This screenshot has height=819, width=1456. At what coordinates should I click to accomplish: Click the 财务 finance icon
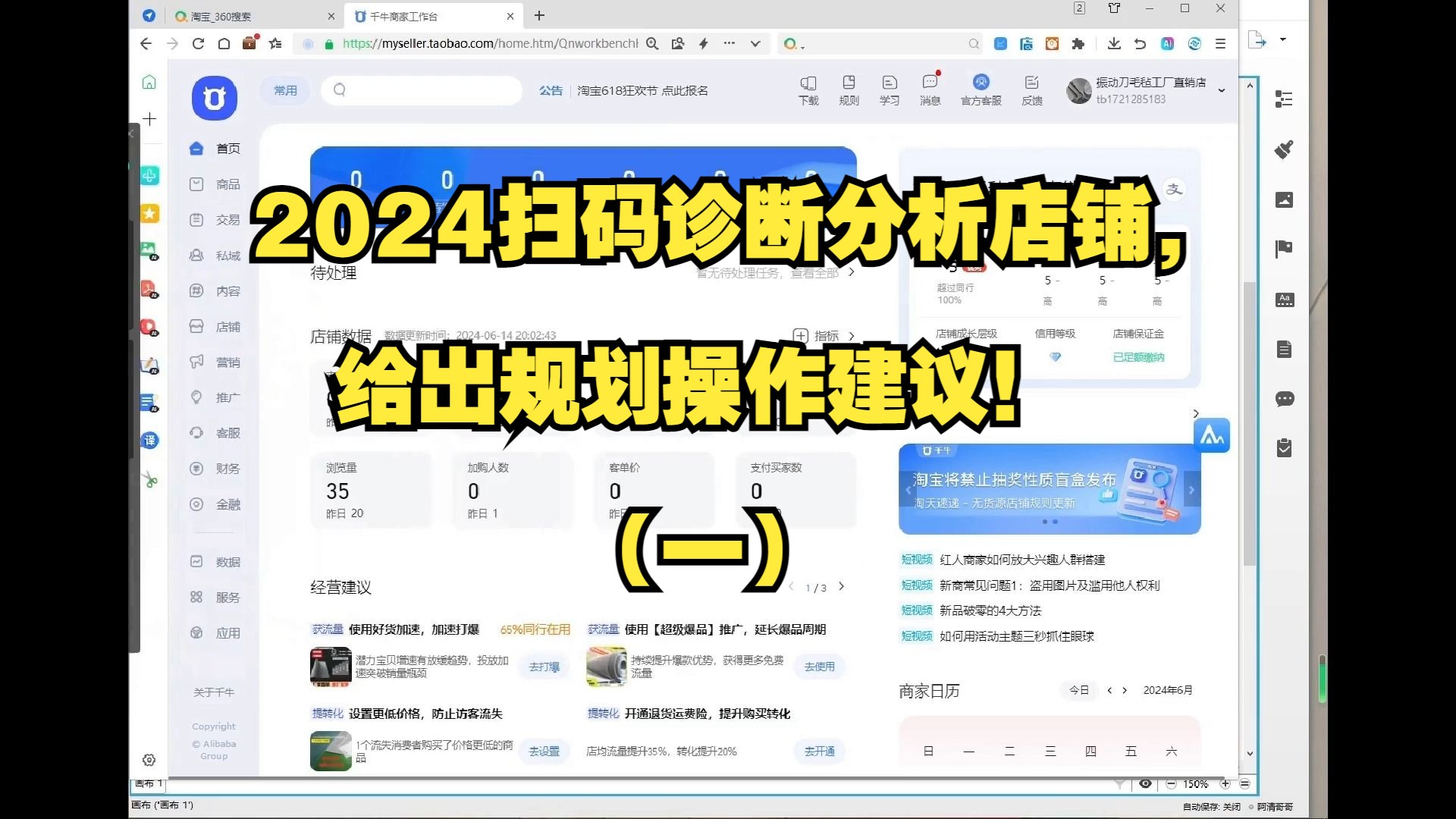(x=196, y=469)
